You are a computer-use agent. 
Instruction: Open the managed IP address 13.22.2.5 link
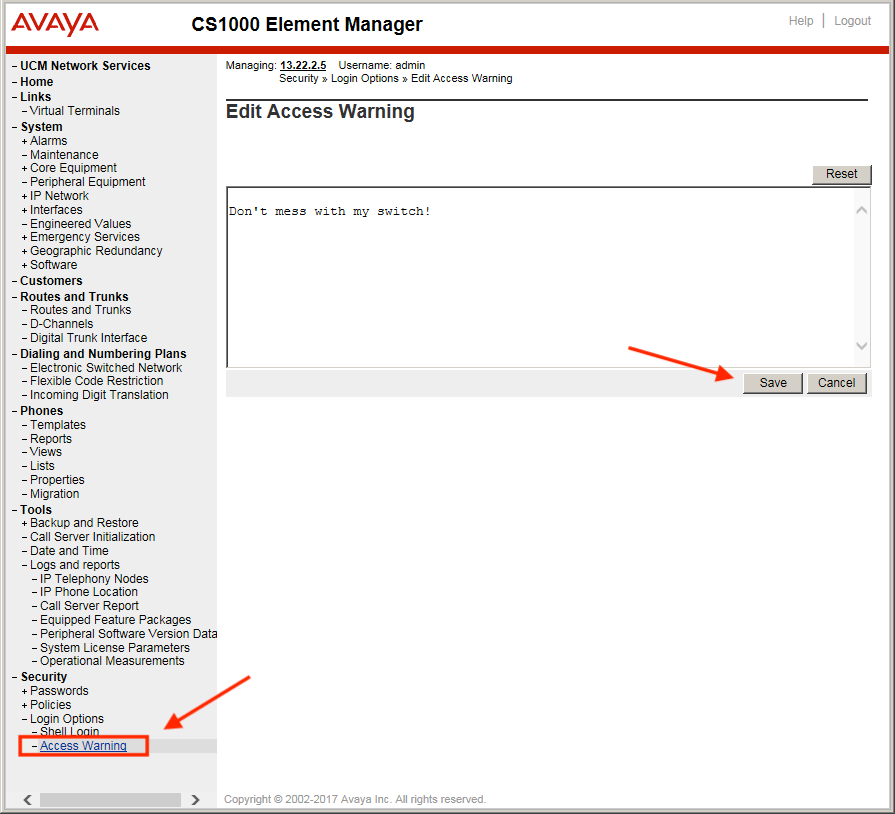pyautogui.click(x=303, y=65)
